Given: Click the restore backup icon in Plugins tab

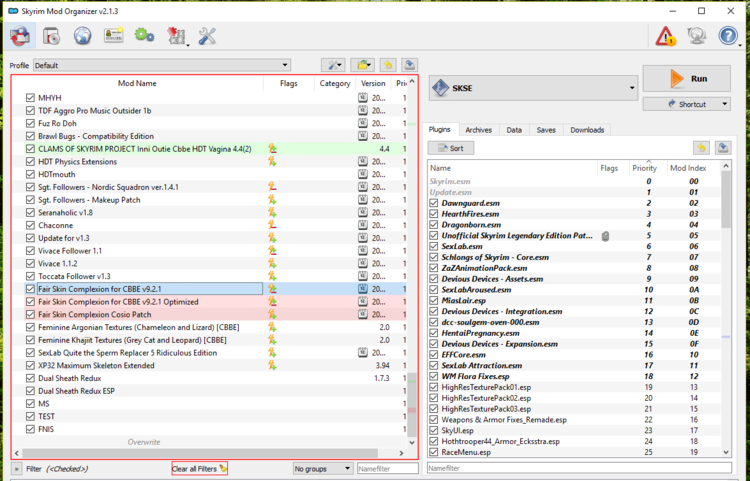Looking at the screenshot, I should click(701, 148).
